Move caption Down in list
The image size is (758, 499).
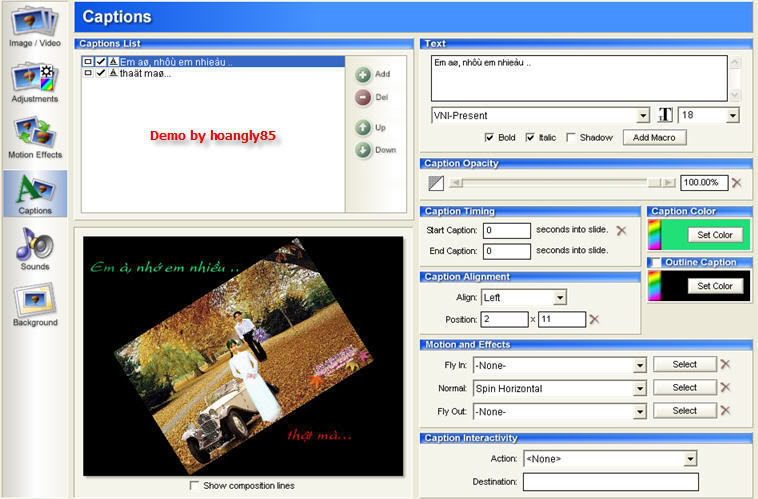pos(363,150)
